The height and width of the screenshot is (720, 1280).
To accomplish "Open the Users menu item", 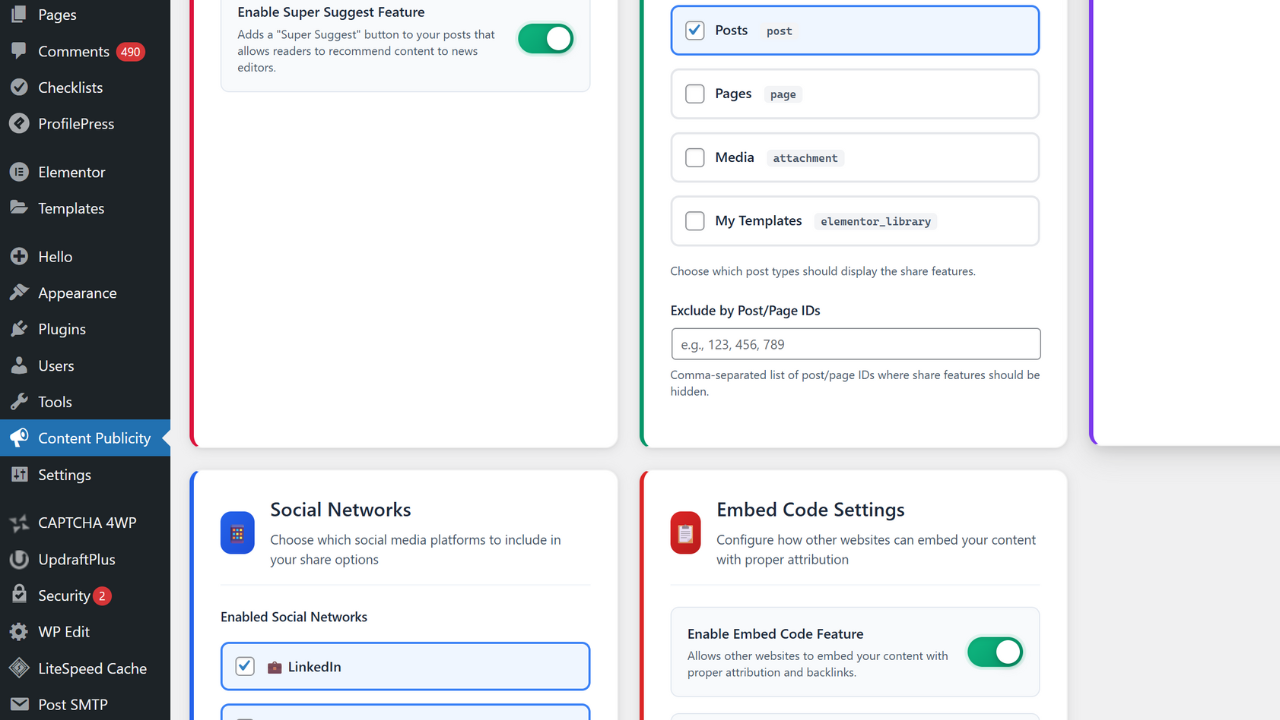I will pos(85,366).
